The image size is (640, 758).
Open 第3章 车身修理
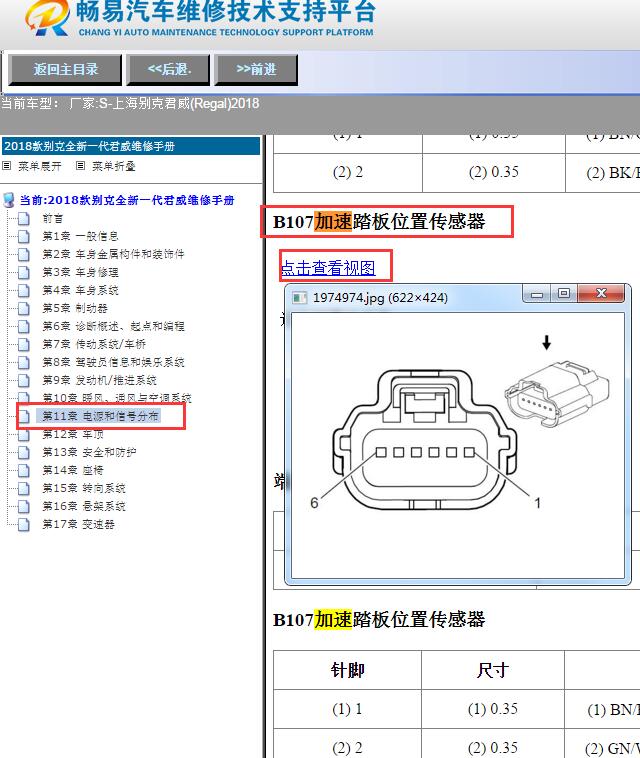click(80, 272)
